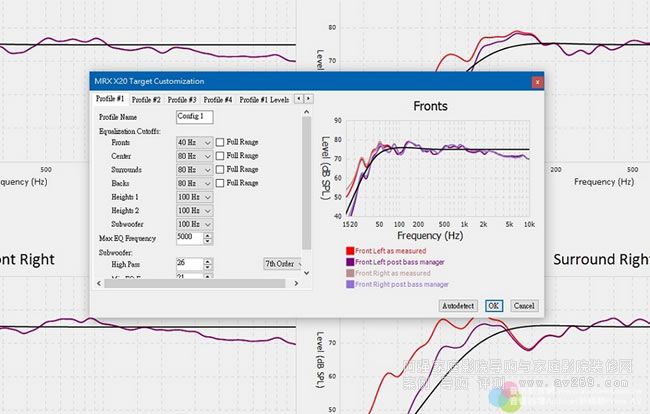650x414 pixels.
Task: Click into the Profile Name text field
Action: pyautogui.click(x=194, y=117)
